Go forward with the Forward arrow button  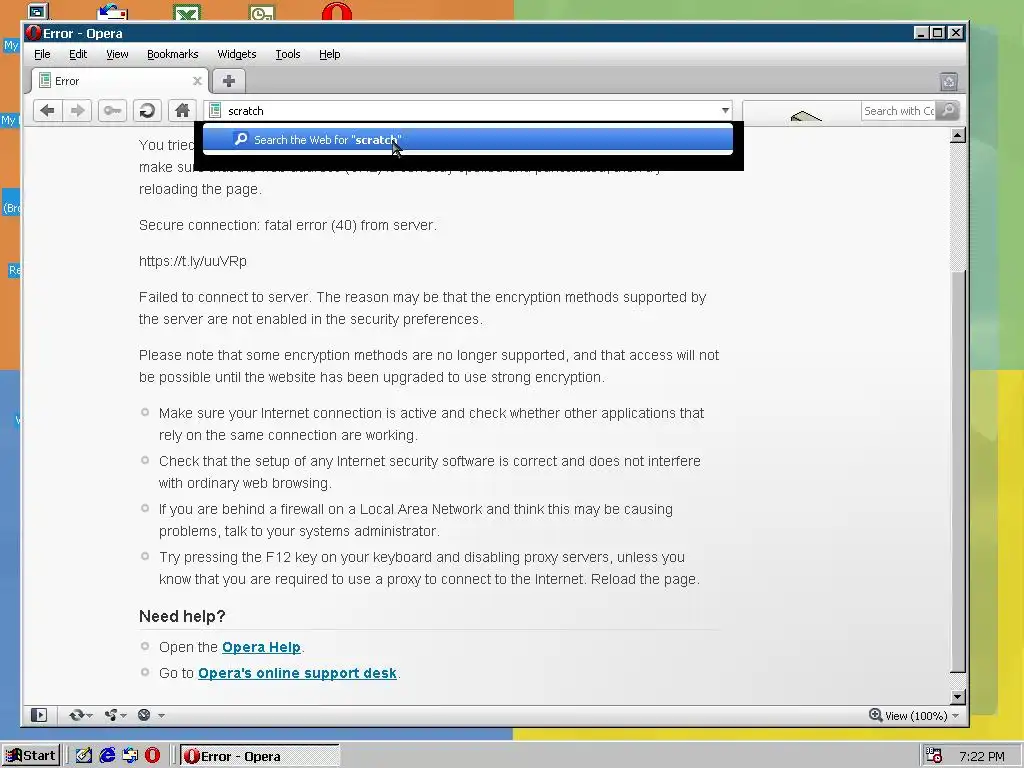coord(77,110)
